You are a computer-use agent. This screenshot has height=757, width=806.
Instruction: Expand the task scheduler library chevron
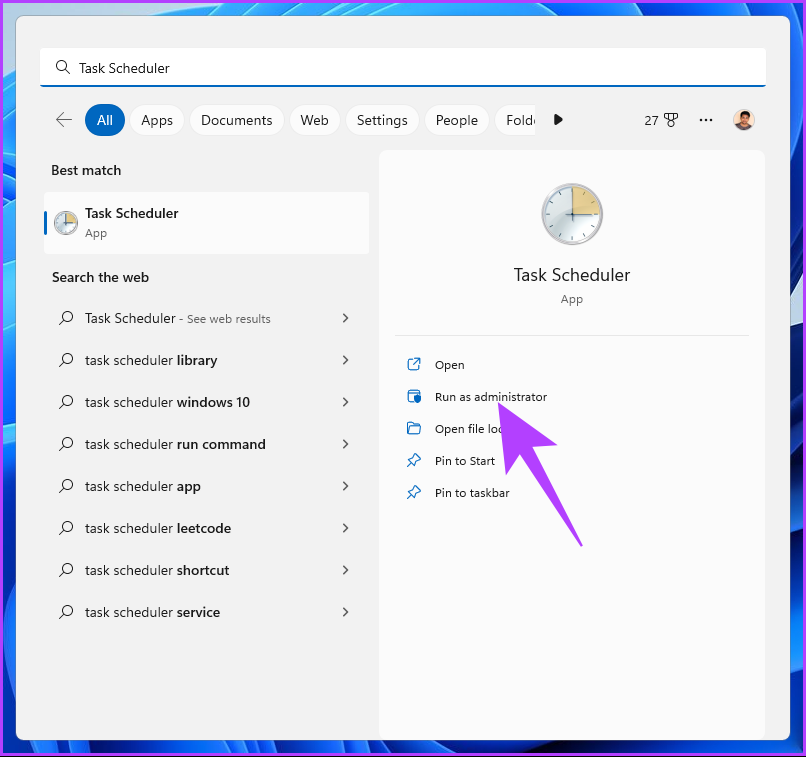(x=345, y=360)
